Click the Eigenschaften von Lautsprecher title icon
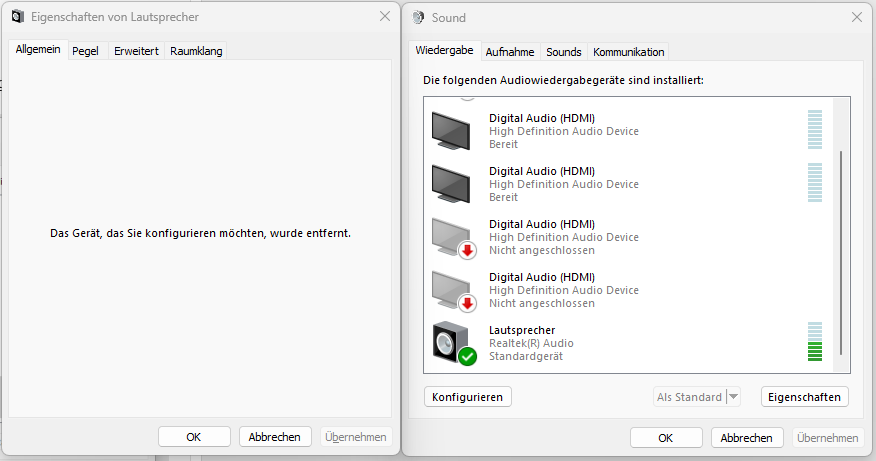This screenshot has height=461, width=876. pos(18,17)
